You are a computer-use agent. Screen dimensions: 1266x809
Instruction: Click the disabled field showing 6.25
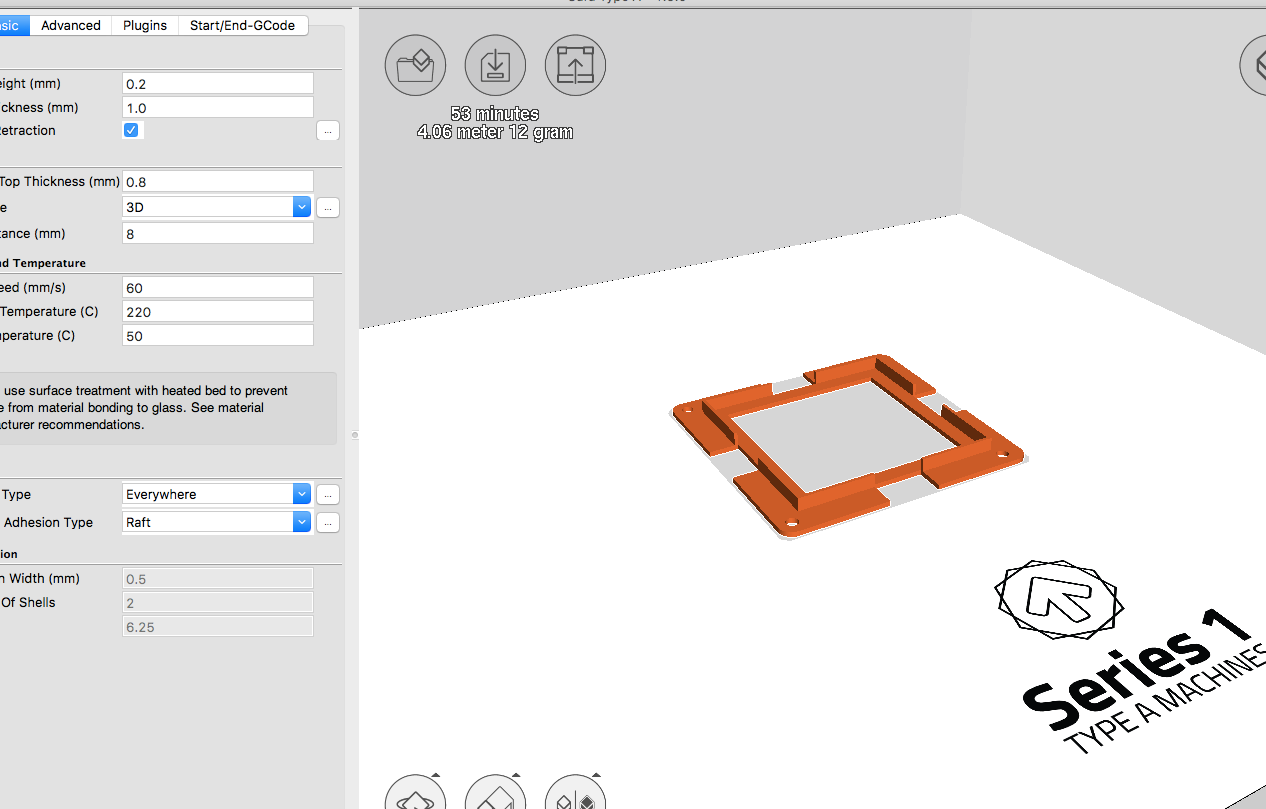(x=218, y=627)
